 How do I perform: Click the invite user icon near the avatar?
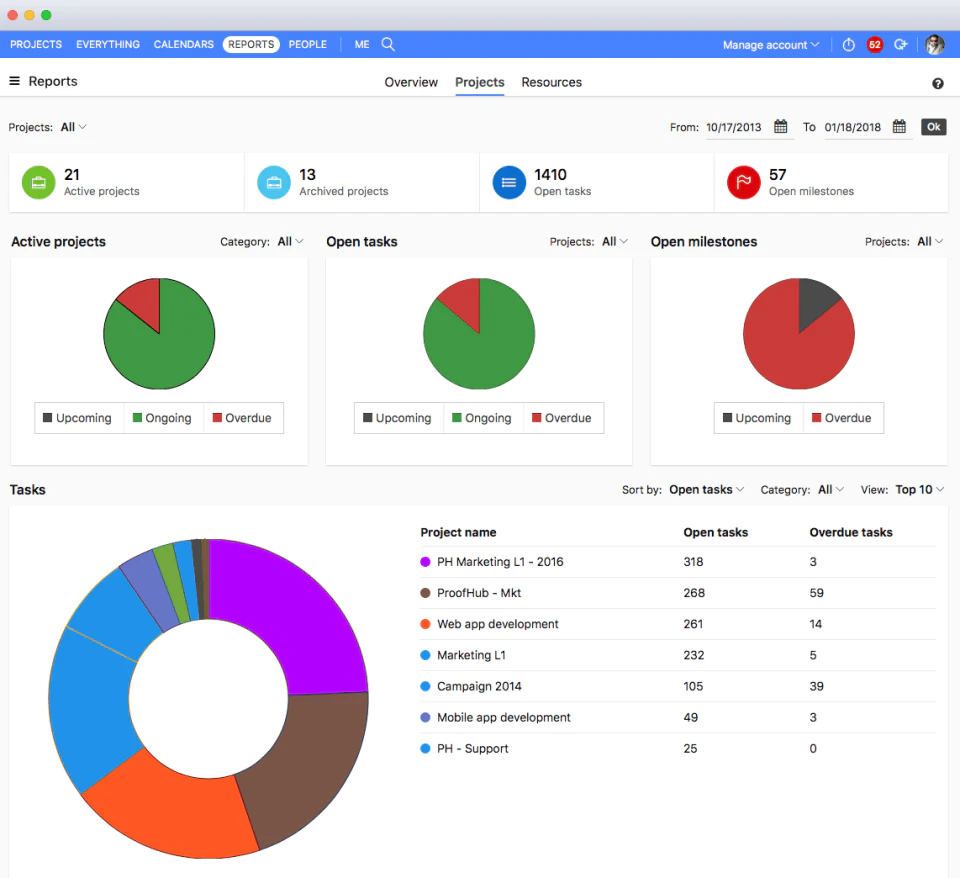(901, 44)
